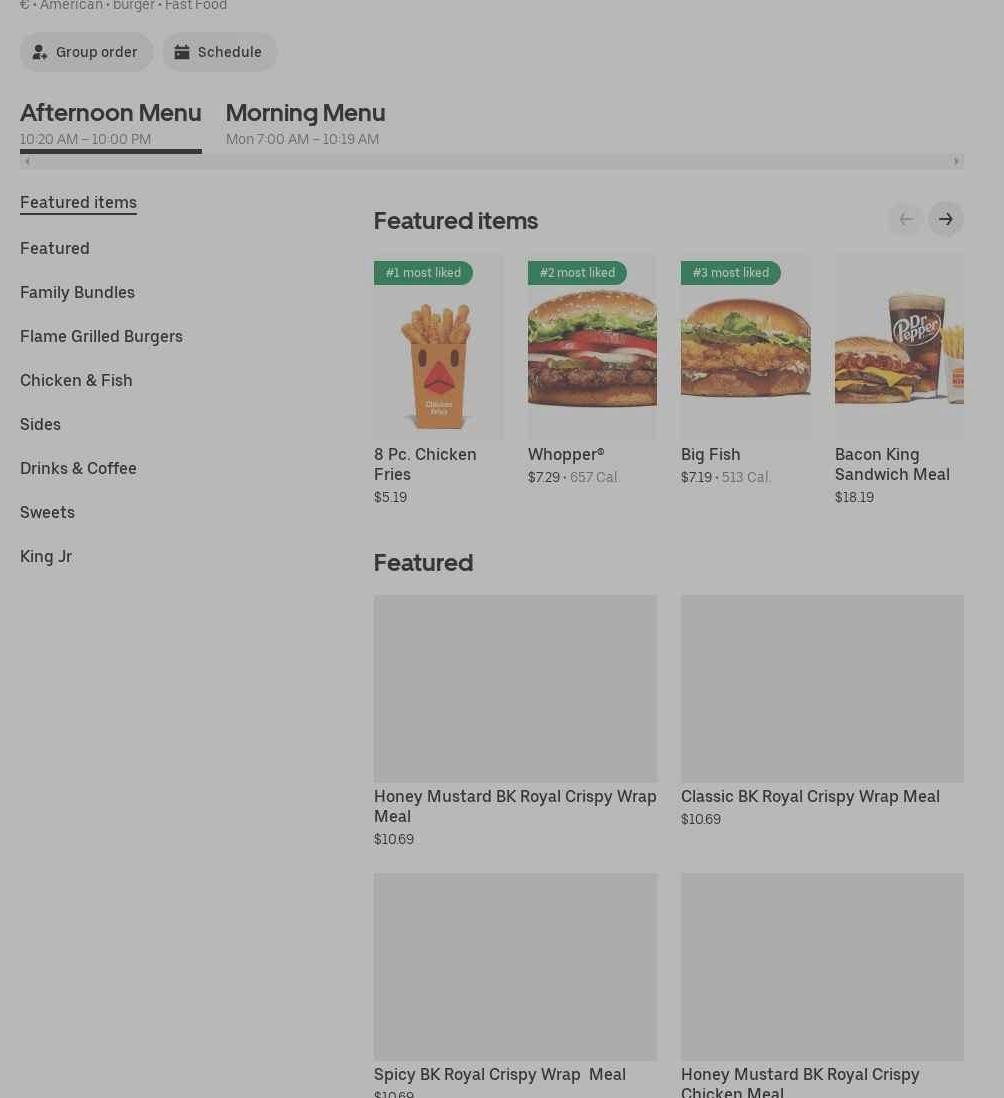Select Drinks & Coffee in sidebar

(x=78, y=468)
